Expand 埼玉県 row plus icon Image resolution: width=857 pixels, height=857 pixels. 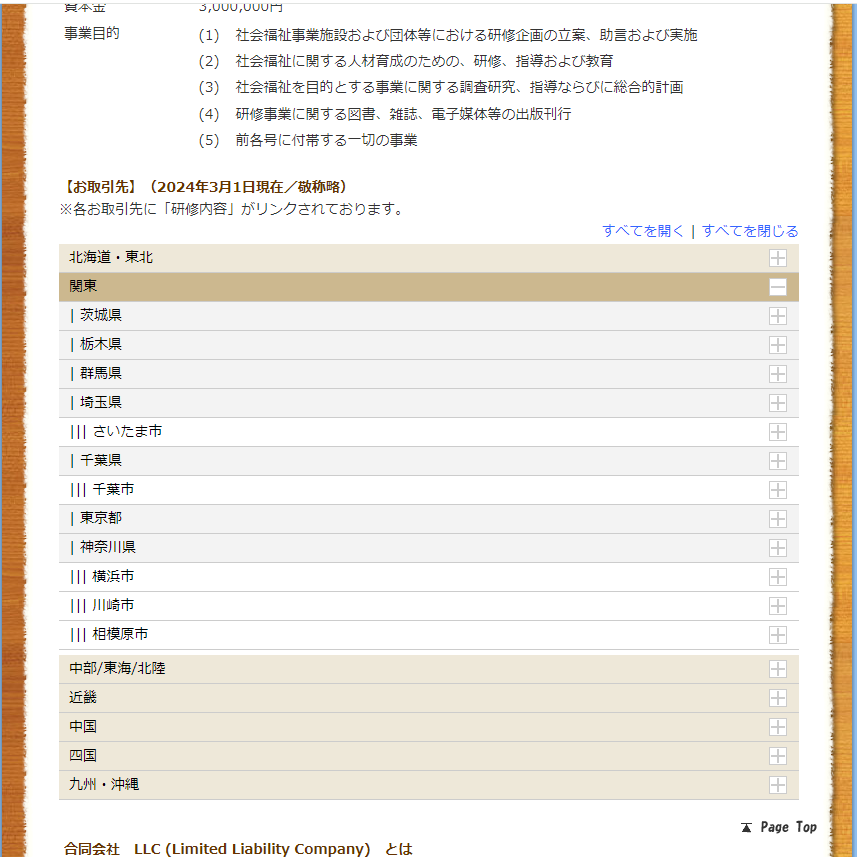click(777, 403)
